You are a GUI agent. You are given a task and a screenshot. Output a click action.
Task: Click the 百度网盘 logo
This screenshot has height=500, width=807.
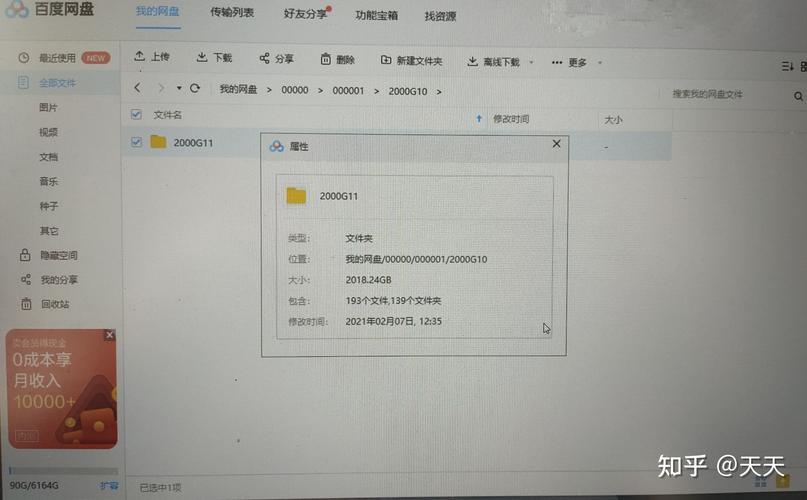tap(50, 8)
